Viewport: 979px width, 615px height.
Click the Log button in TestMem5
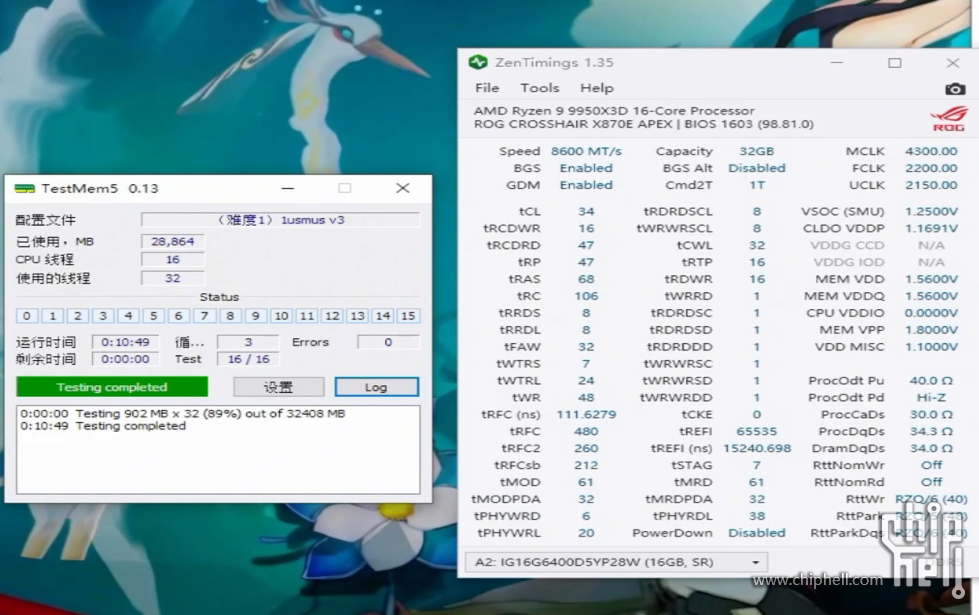[376, 387]
